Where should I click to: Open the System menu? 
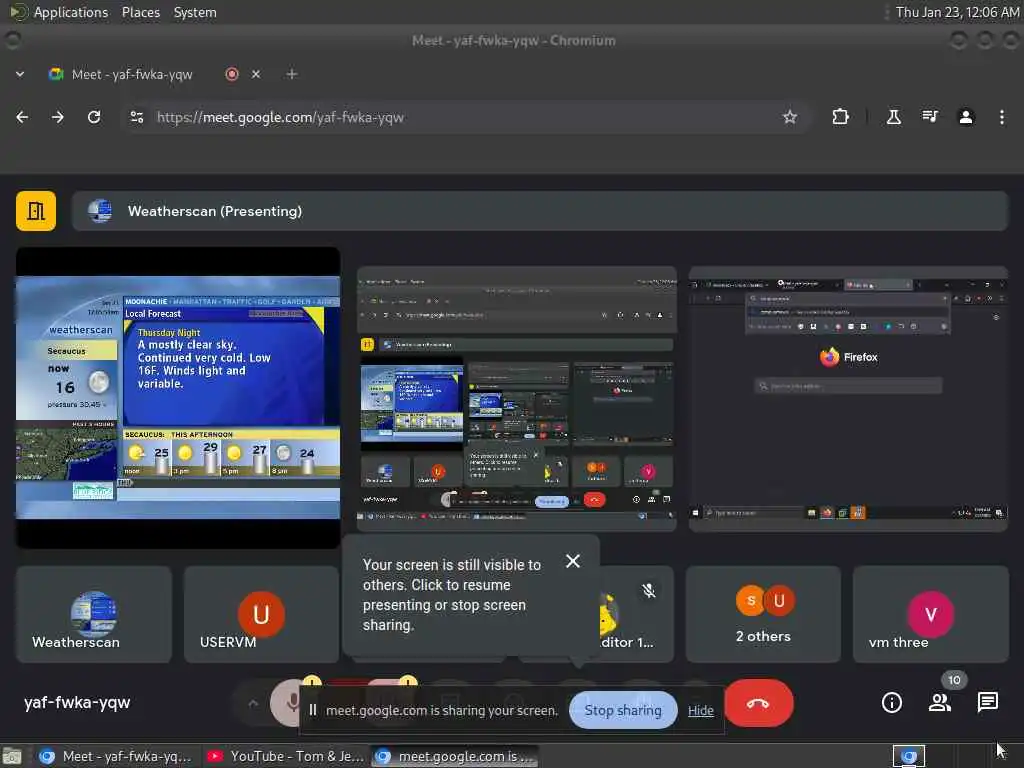pyautogui.click(x=195, y=12)
